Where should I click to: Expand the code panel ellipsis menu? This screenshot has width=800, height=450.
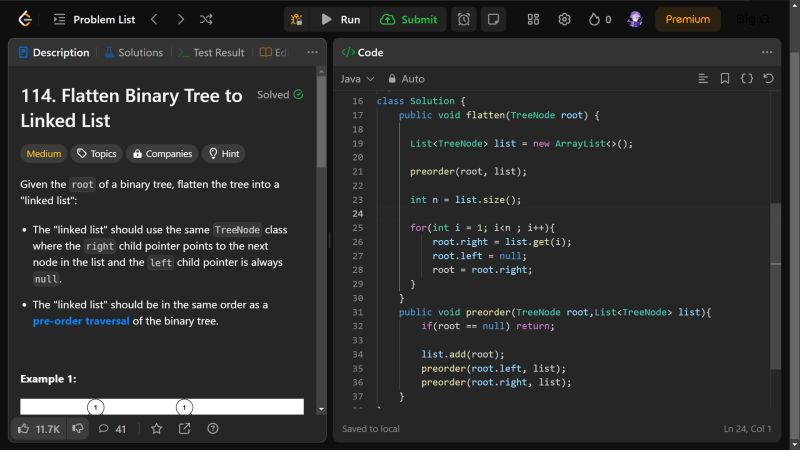(767, 52)
